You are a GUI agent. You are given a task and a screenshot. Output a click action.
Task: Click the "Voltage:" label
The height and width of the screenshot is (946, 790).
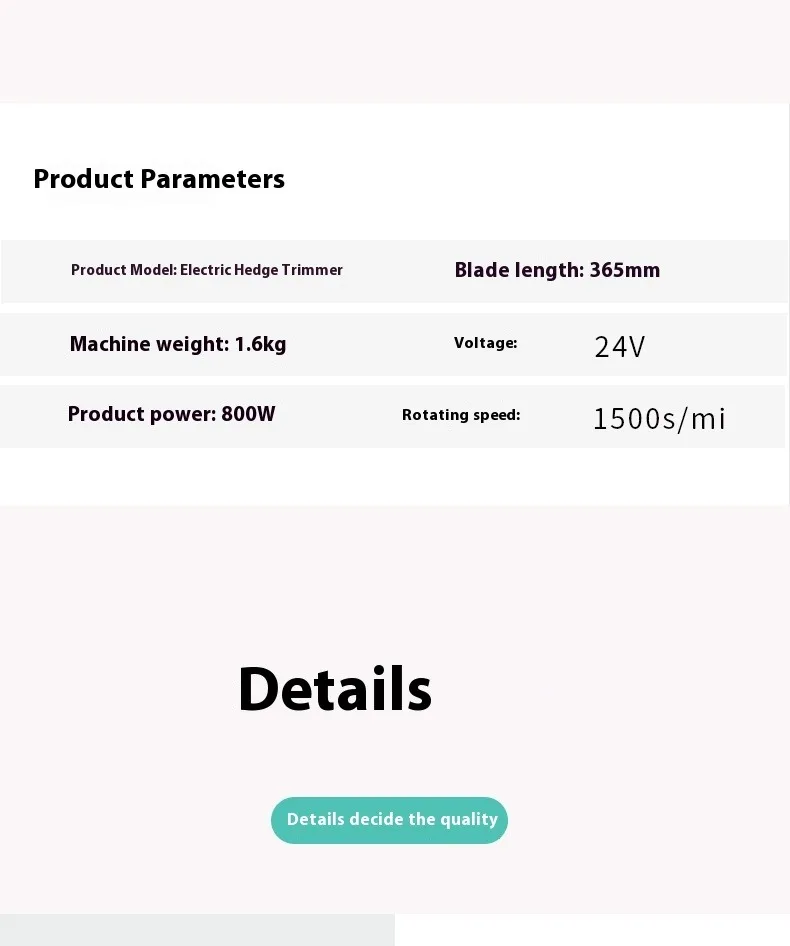[x=485, y=343]
